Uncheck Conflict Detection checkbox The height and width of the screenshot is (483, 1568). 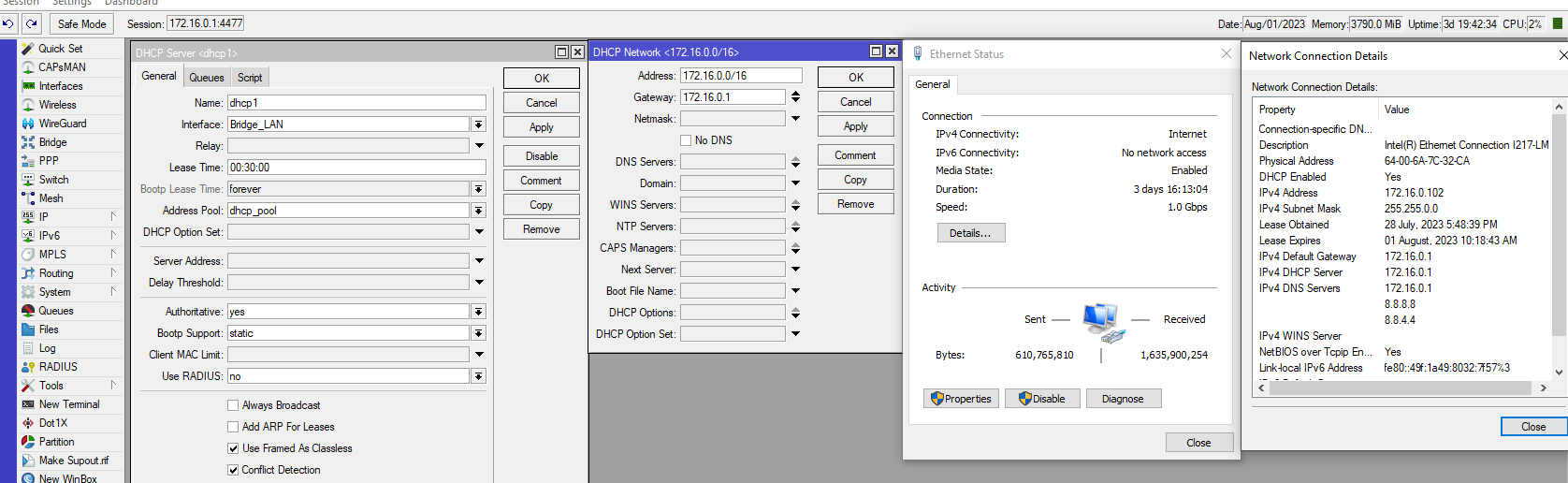pyautogui.click(x=233, y=470)
